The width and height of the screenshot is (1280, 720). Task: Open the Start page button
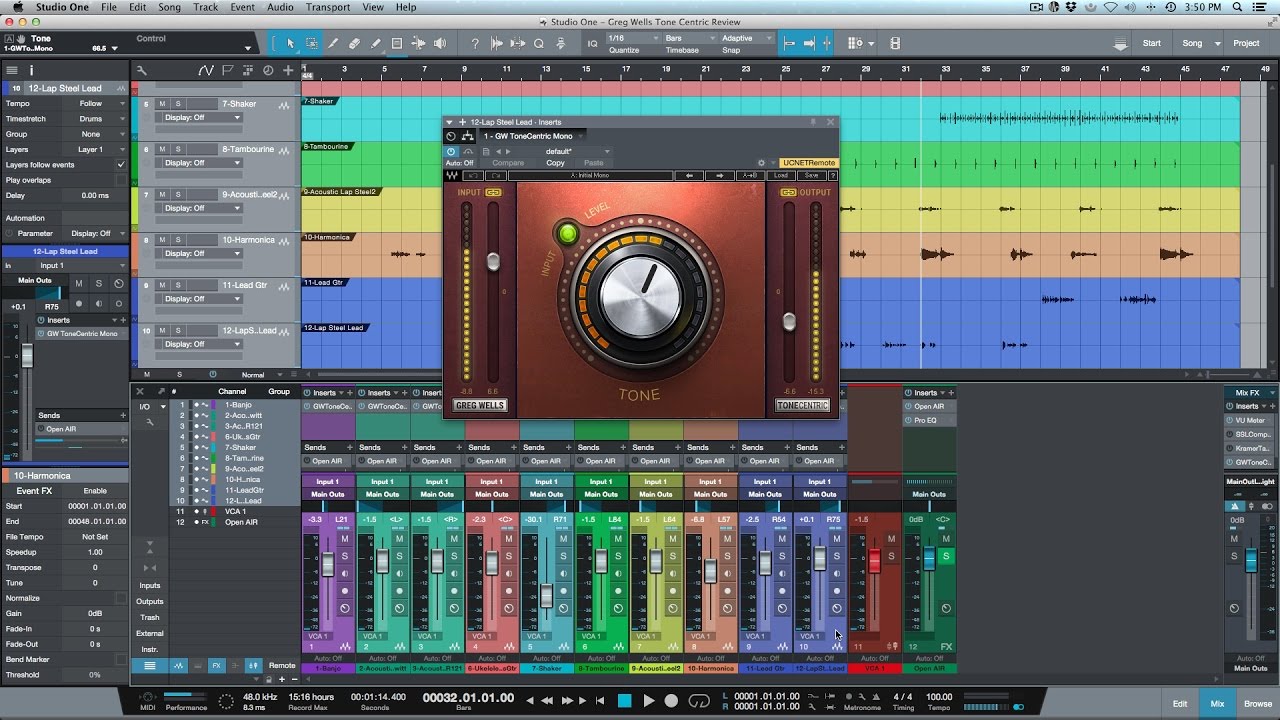[x=1152, y=43]
